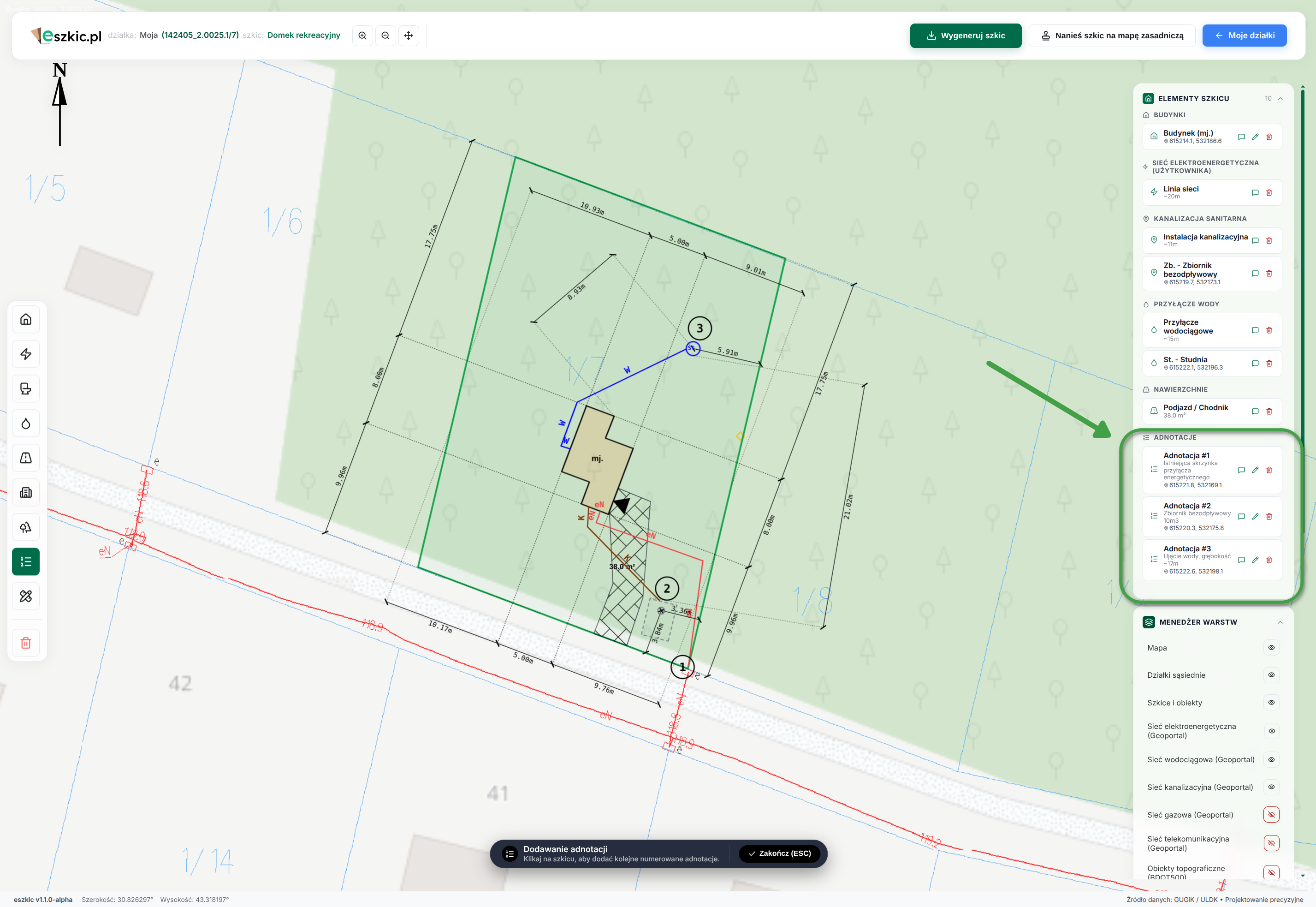Select the St. - Studnia list row

click(x=1212, y=364)
